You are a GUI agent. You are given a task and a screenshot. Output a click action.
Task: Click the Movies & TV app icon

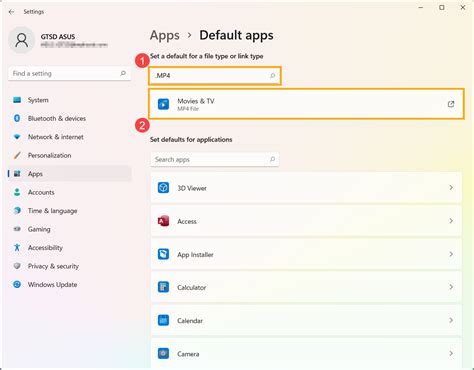pyautogui.click(x=163, y=104)
